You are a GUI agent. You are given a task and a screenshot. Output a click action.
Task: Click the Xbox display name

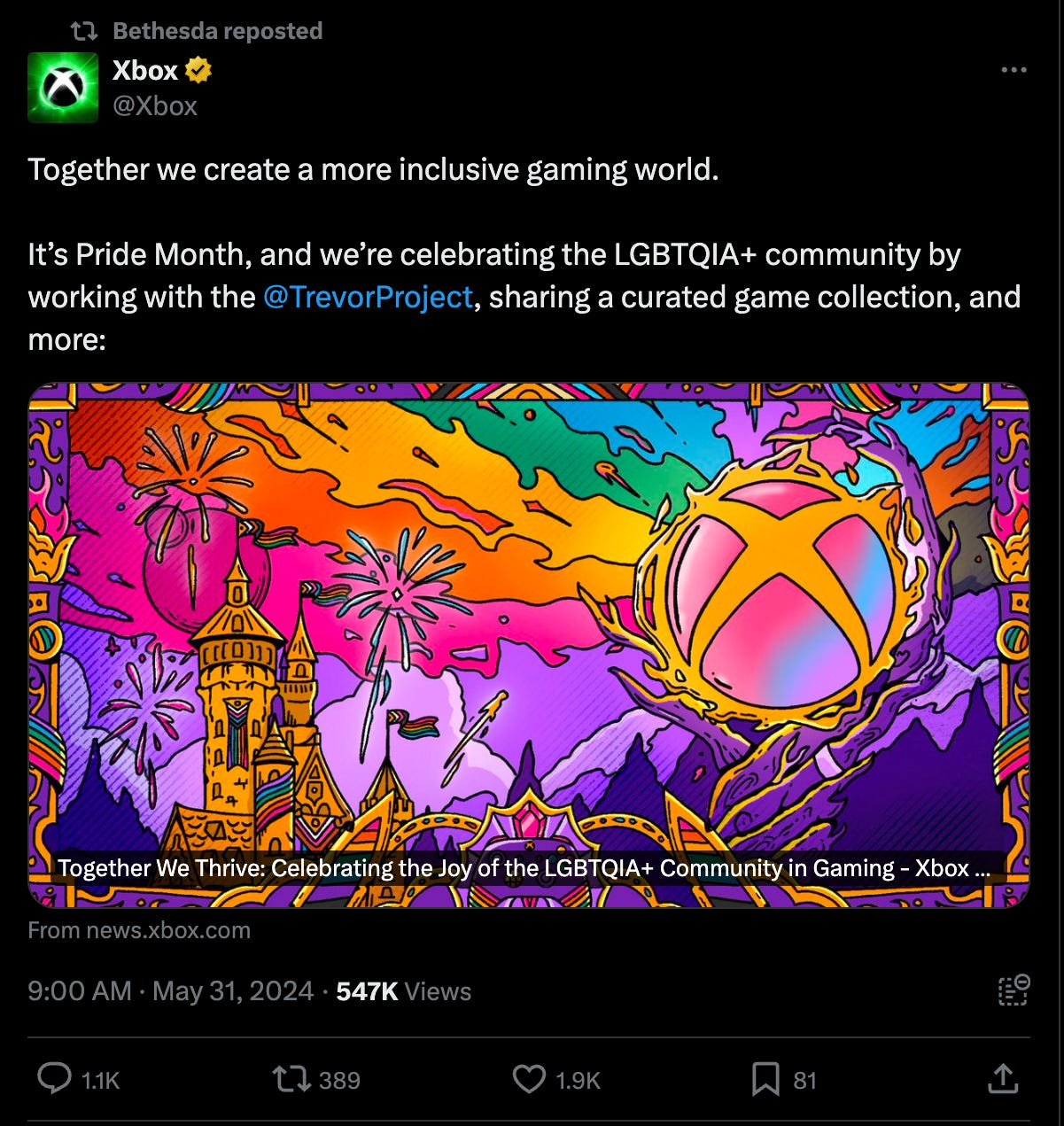point(145,70)
